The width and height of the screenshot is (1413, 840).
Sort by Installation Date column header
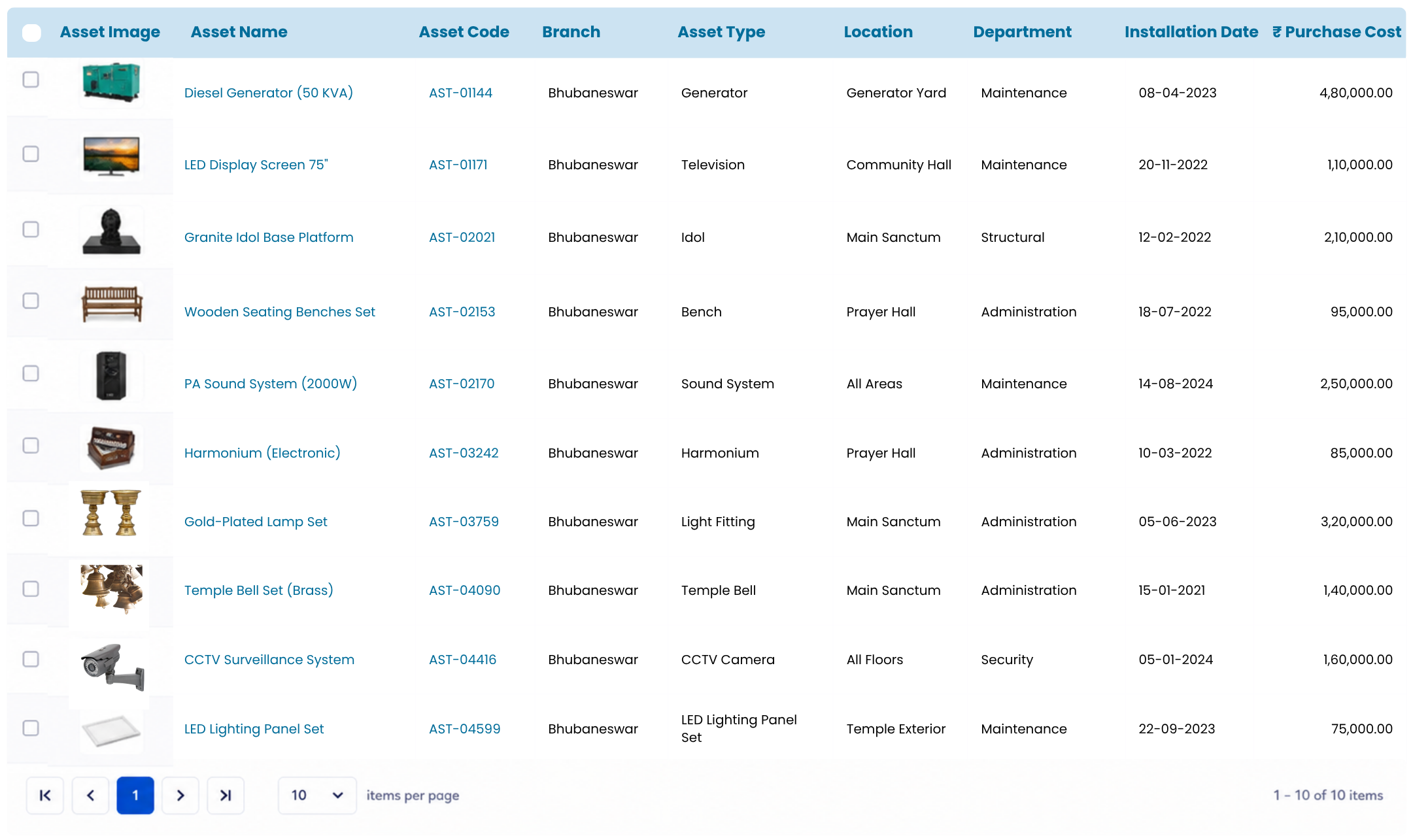pos(1191,32)
